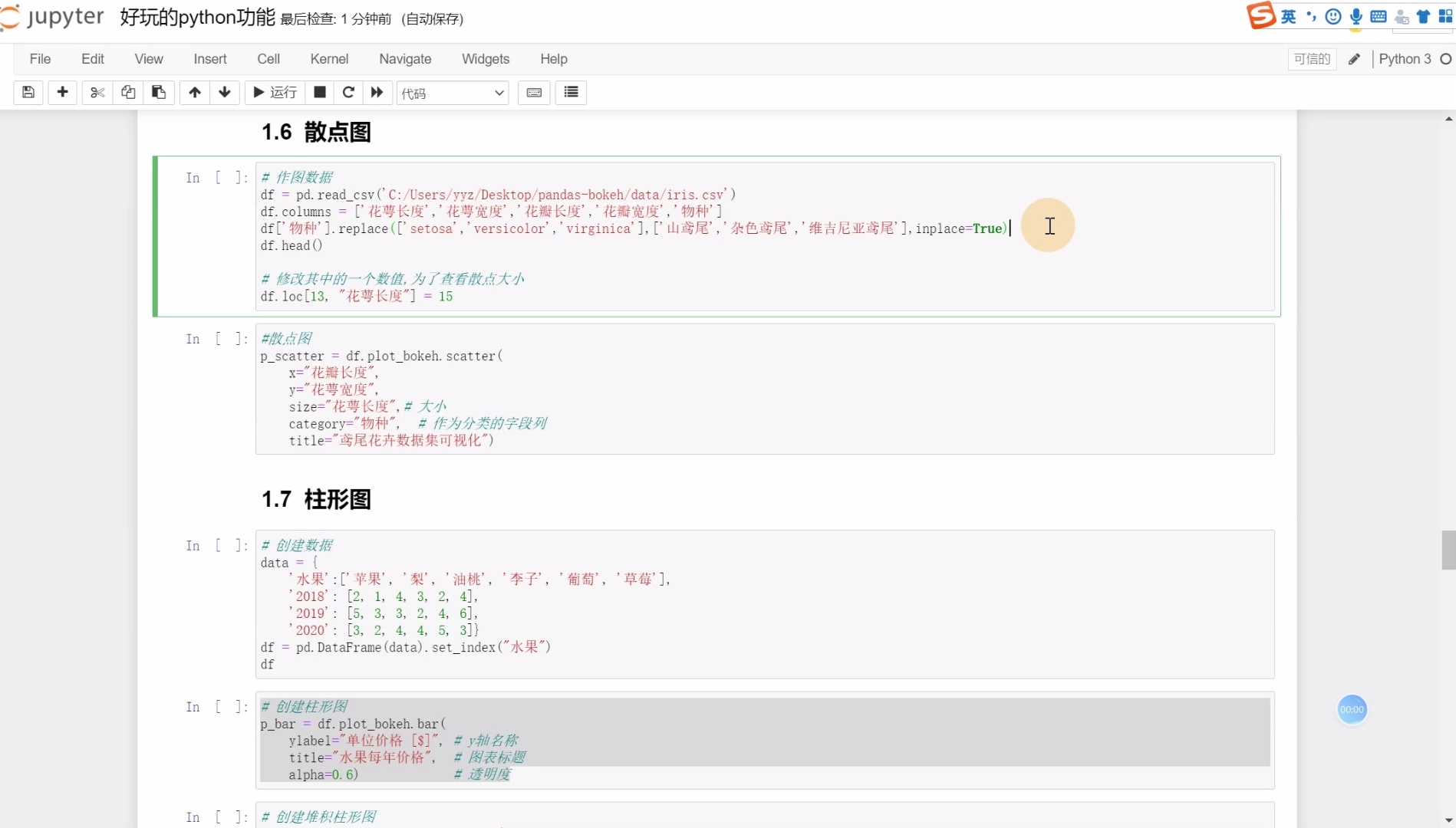Move the selected cell down
1456x828 pixels.
224,92
